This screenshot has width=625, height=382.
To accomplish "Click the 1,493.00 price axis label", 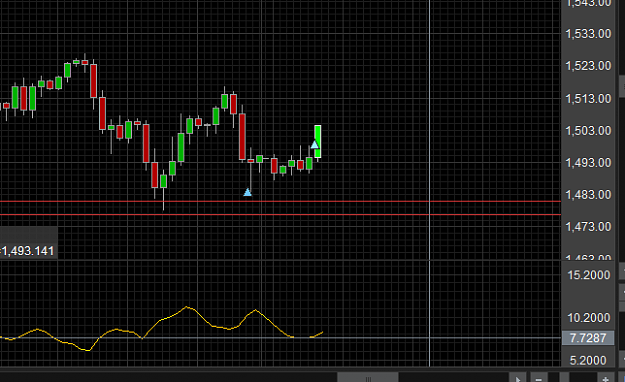I will 588,163.
